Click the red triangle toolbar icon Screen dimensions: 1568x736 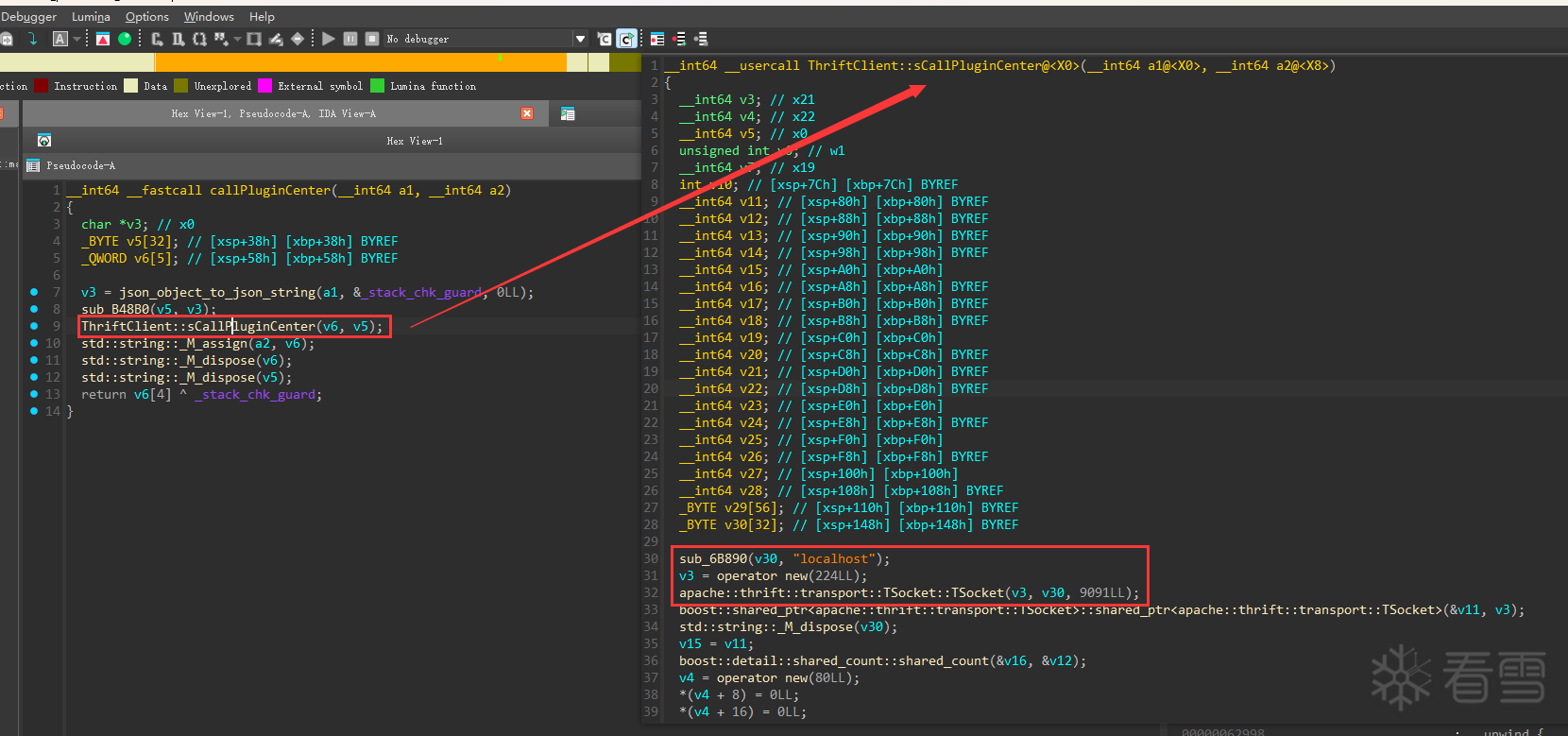pos(103,39)
